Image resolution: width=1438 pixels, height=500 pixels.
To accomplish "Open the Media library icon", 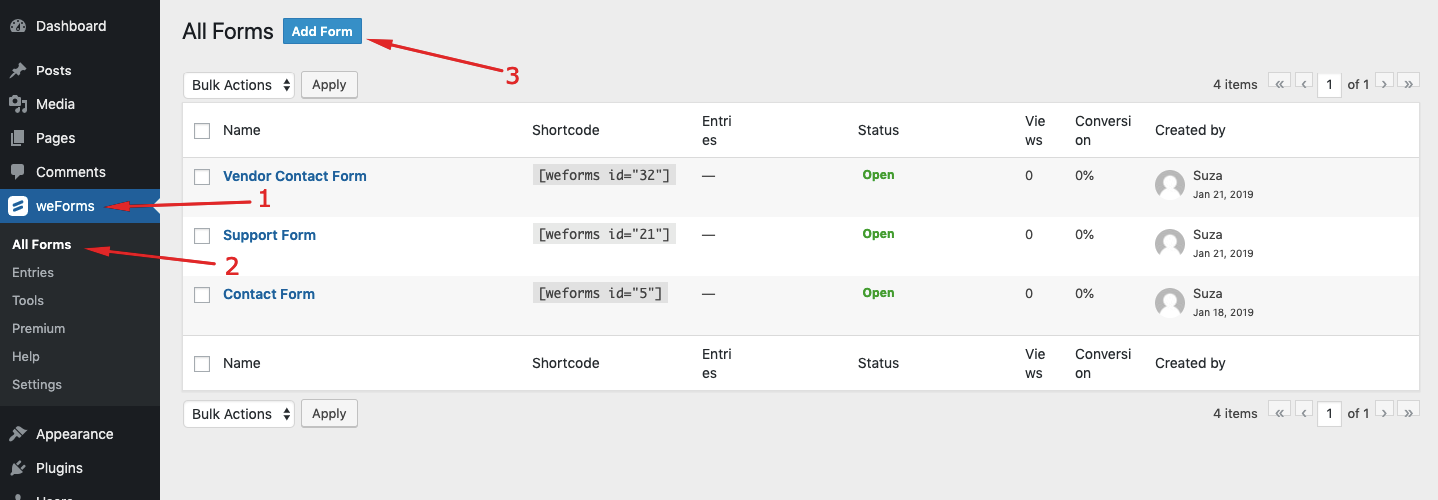I will coord(17,104).
